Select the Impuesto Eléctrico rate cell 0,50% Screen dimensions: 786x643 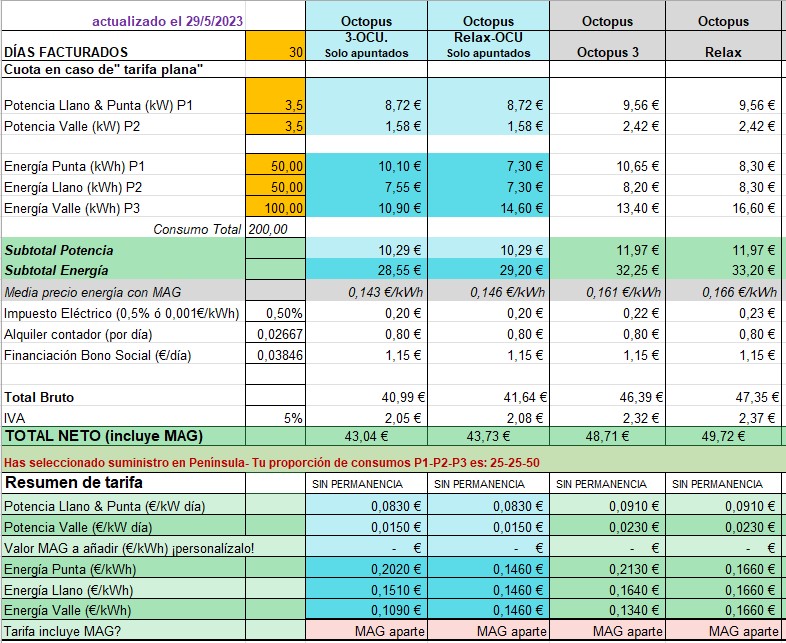(x=275, y=312)
